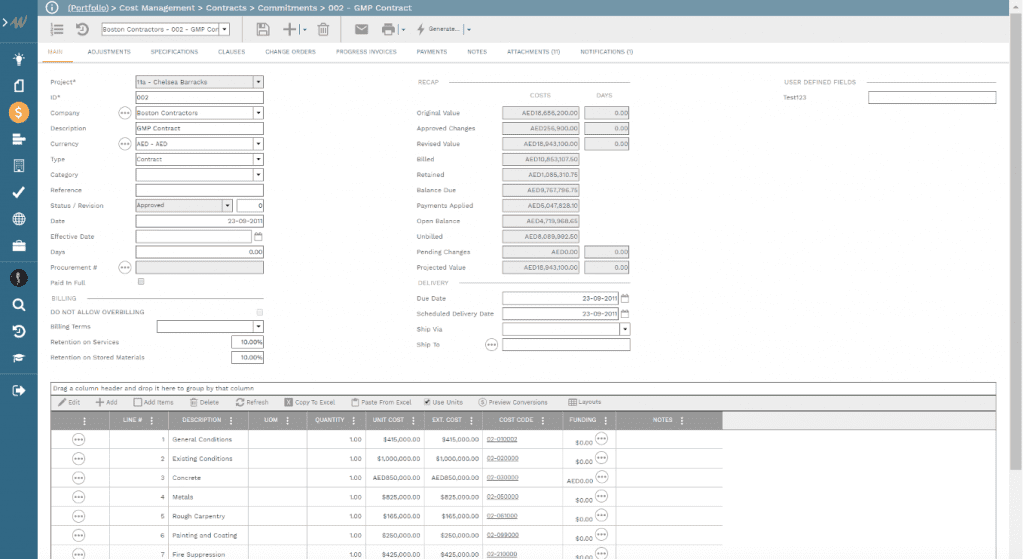Switch to the Adjustments tab
The image size is (1024, 559).
pyautogui.click(x=109, y=52)
